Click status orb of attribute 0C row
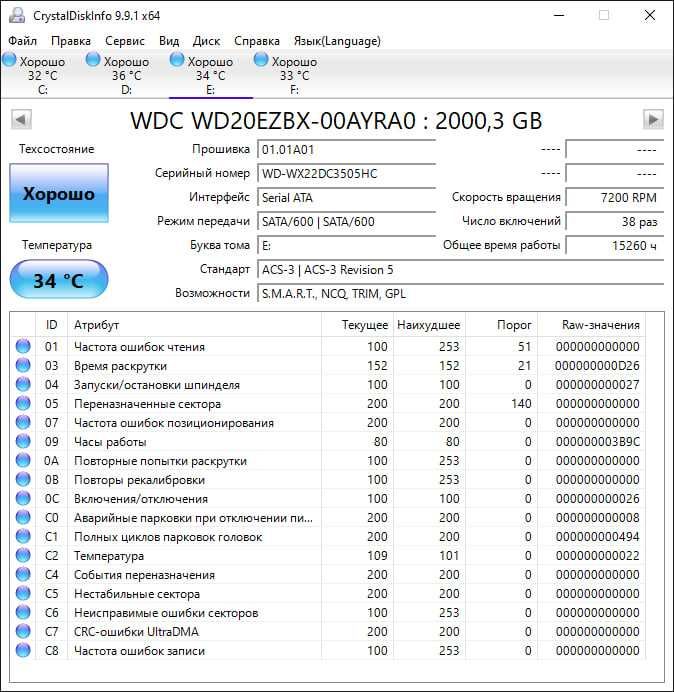This screenshot has width=674, height=692. [23, 498]
